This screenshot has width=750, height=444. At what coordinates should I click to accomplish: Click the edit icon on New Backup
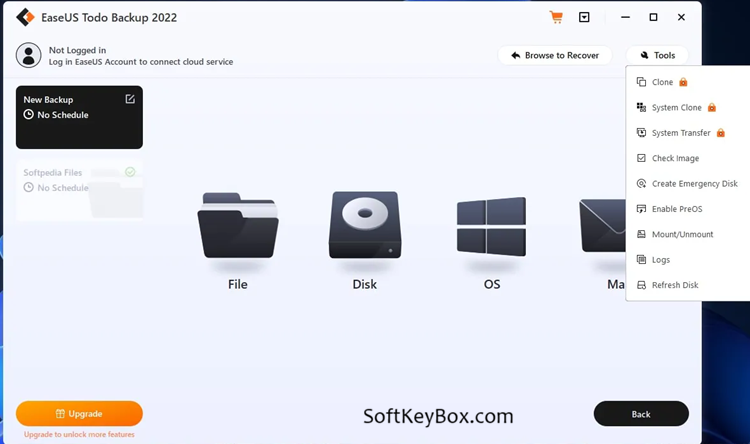click(130, 99)
